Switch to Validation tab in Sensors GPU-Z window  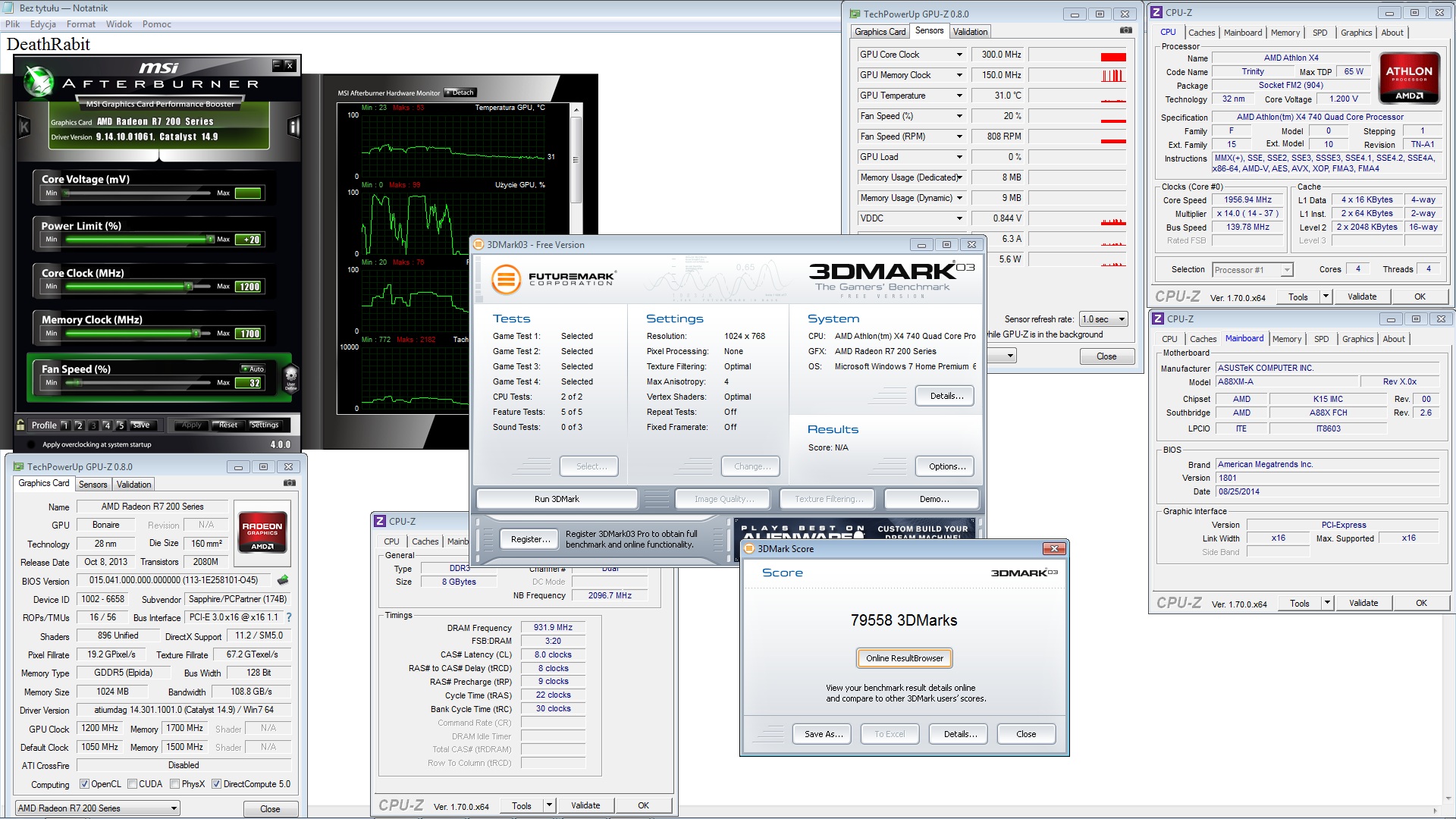(970, 32)
